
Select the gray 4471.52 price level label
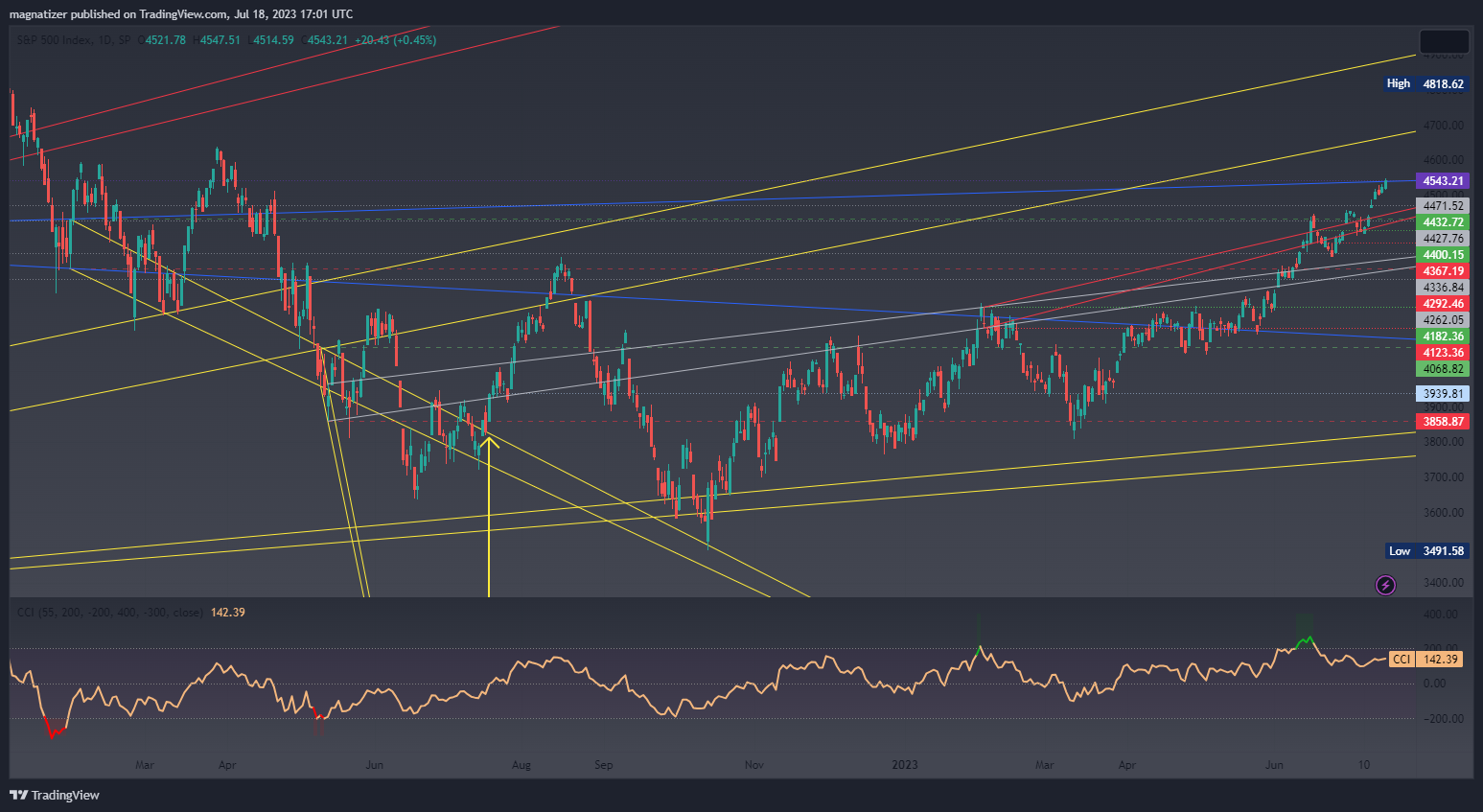[x=1442, y=206]
